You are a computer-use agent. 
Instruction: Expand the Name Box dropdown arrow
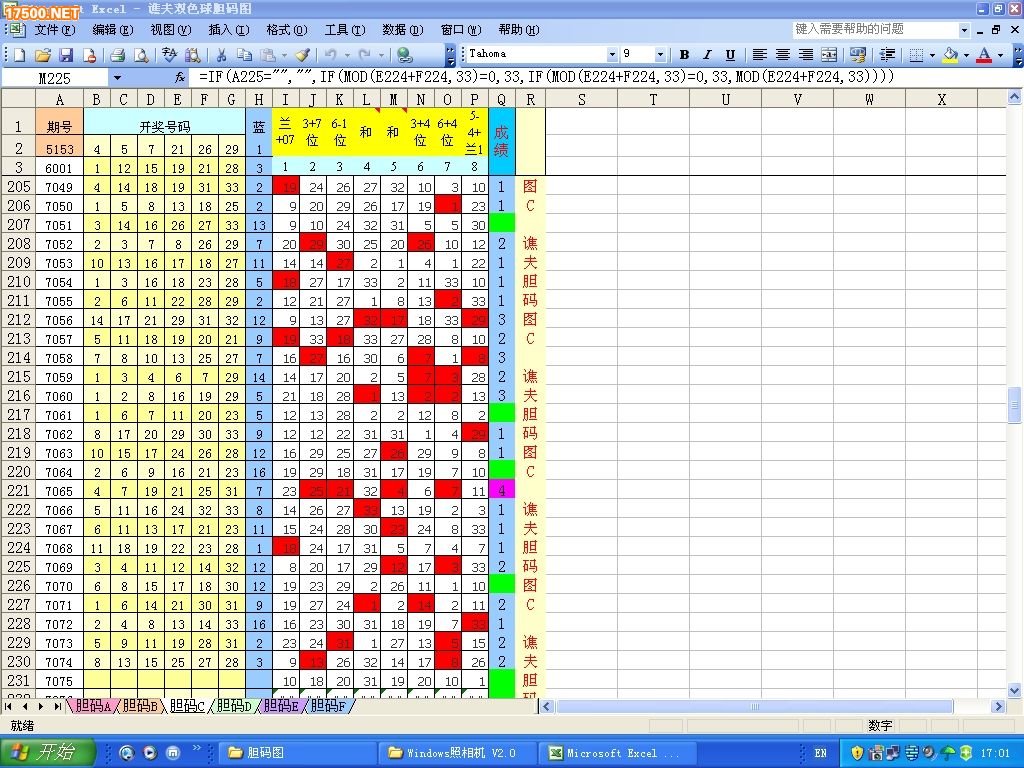[x=117, y=78]
